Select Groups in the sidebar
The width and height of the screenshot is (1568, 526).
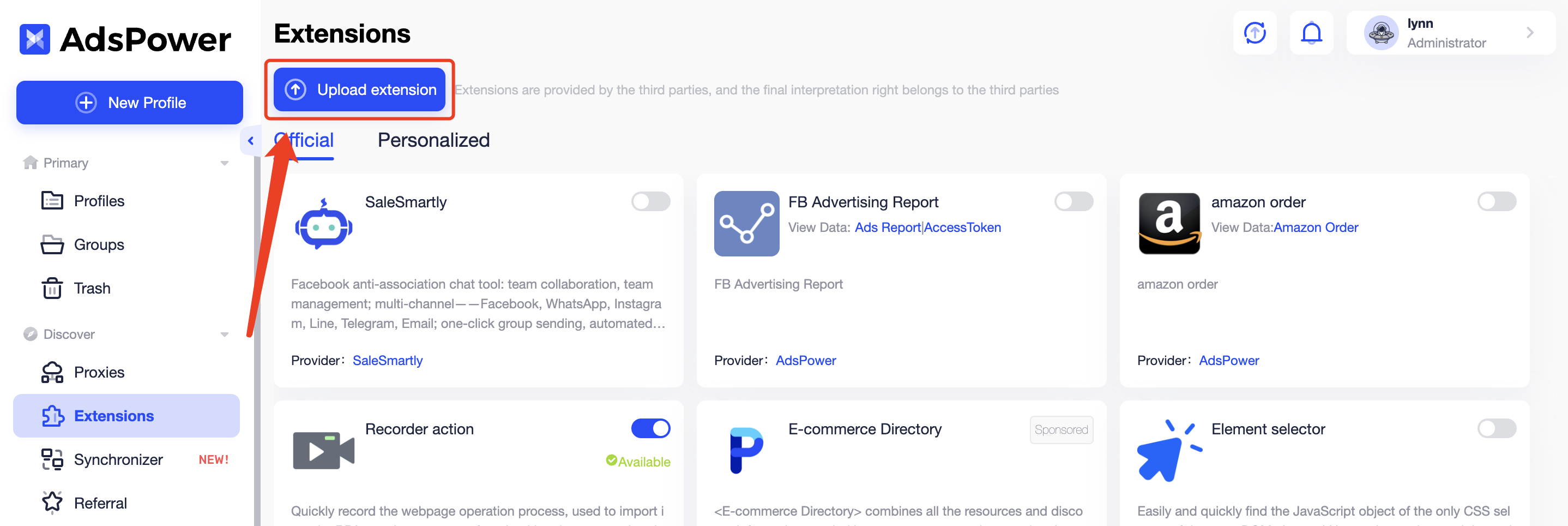coord(99,245)
